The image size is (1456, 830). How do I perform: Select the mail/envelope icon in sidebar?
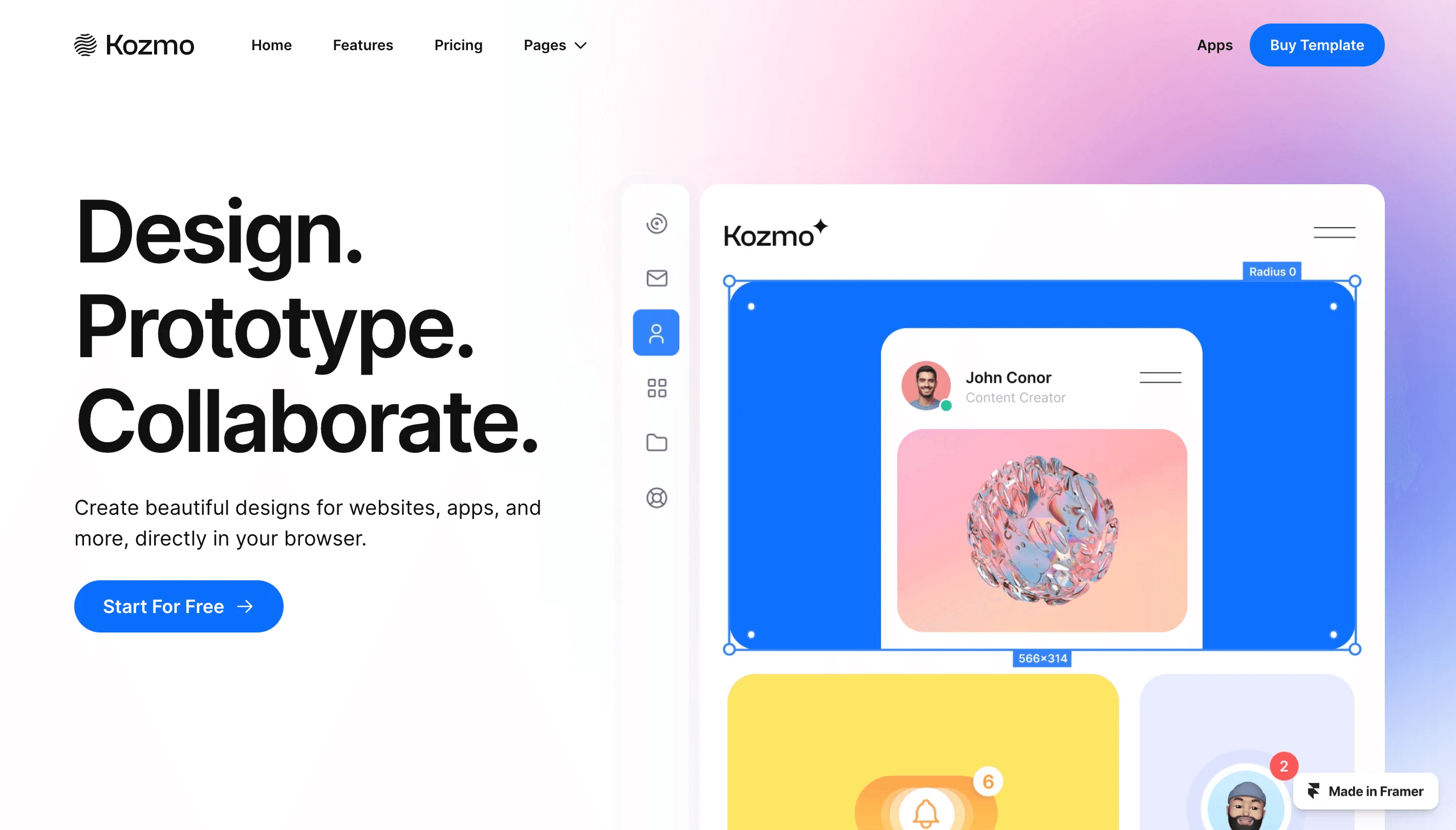(657, 278)
